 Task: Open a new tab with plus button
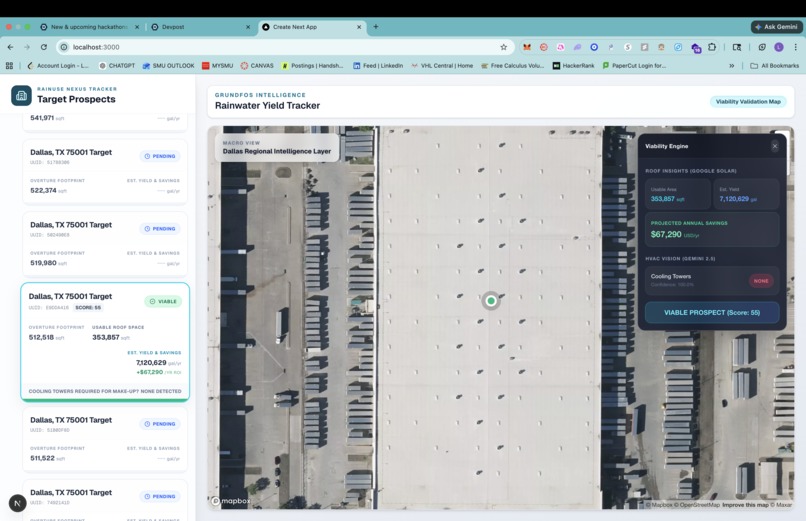tap(376, 27)
